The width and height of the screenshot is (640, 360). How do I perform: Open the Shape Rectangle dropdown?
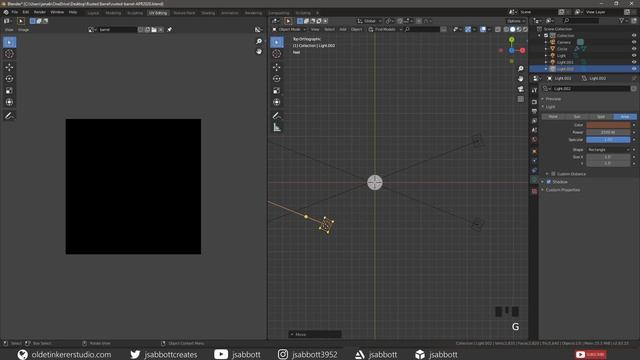[608, 150]
